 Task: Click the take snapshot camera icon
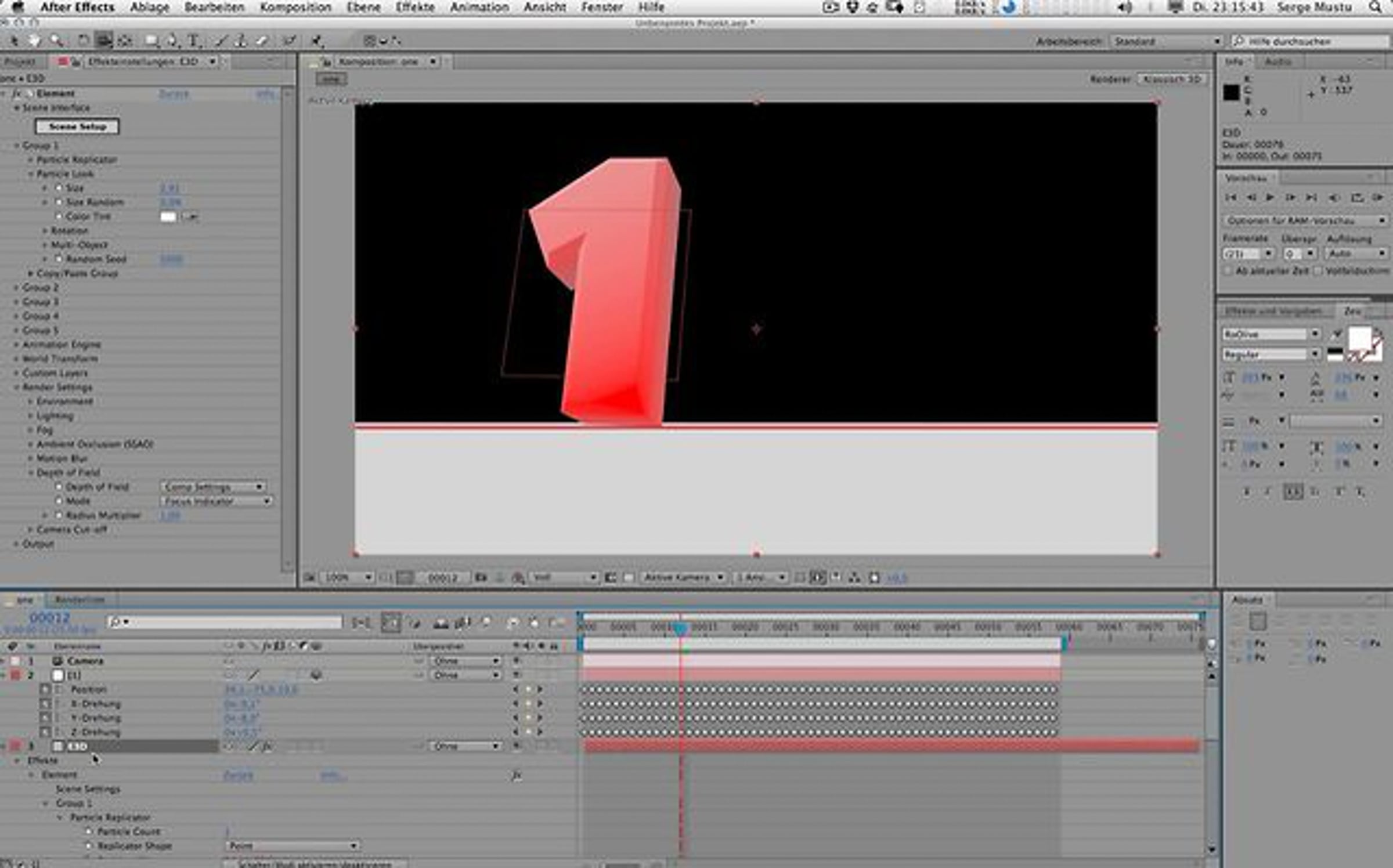coord(481,577)
